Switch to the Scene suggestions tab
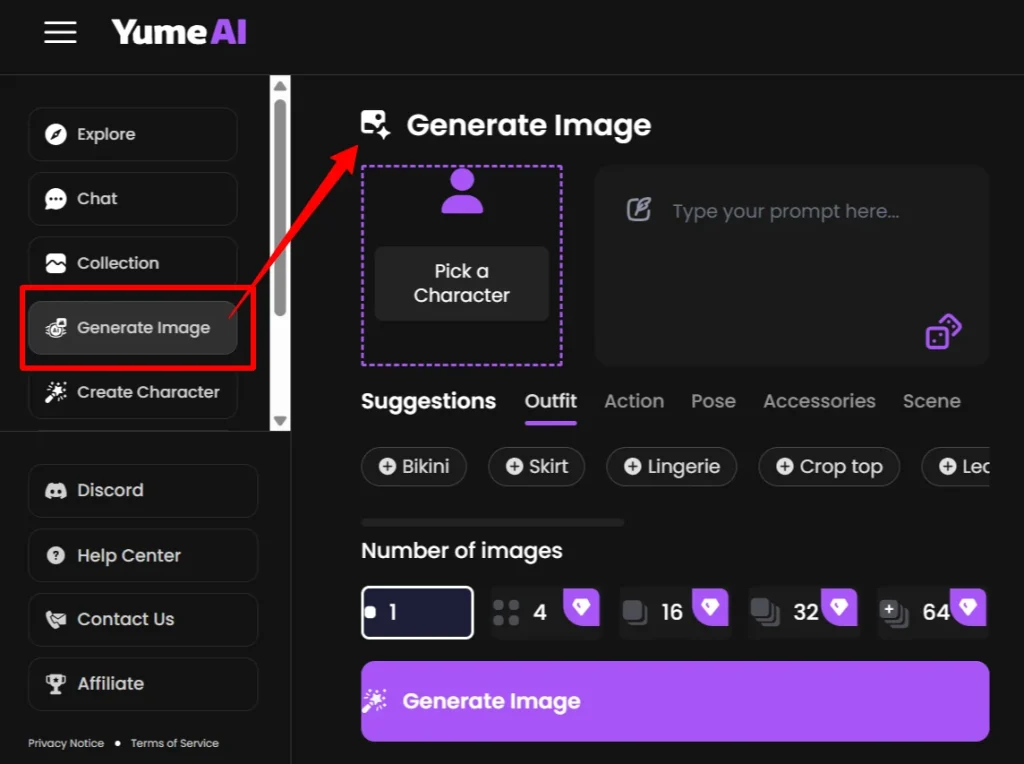The width and height of the screenshot is (1024, 764). (x=930, y=401)
